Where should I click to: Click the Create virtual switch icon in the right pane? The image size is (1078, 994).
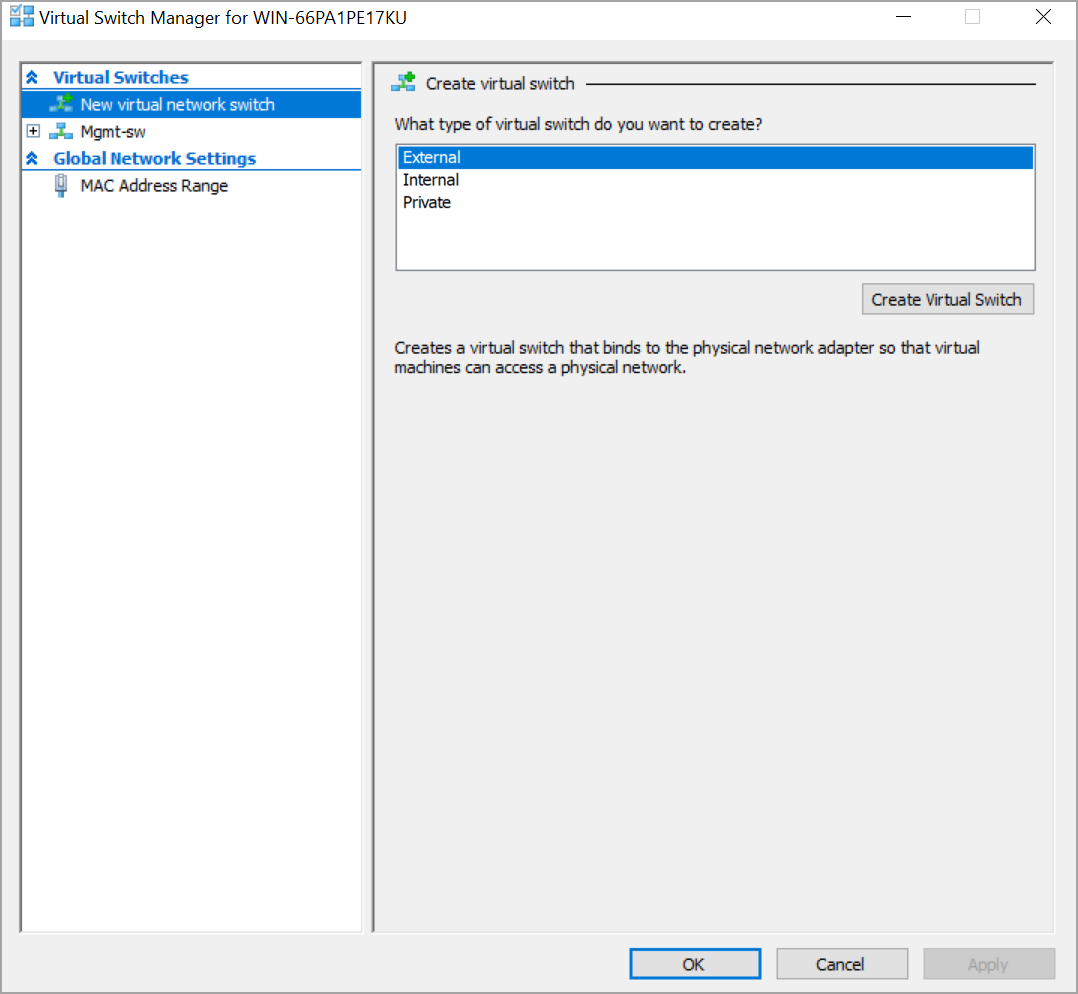[x=403, y=83]
